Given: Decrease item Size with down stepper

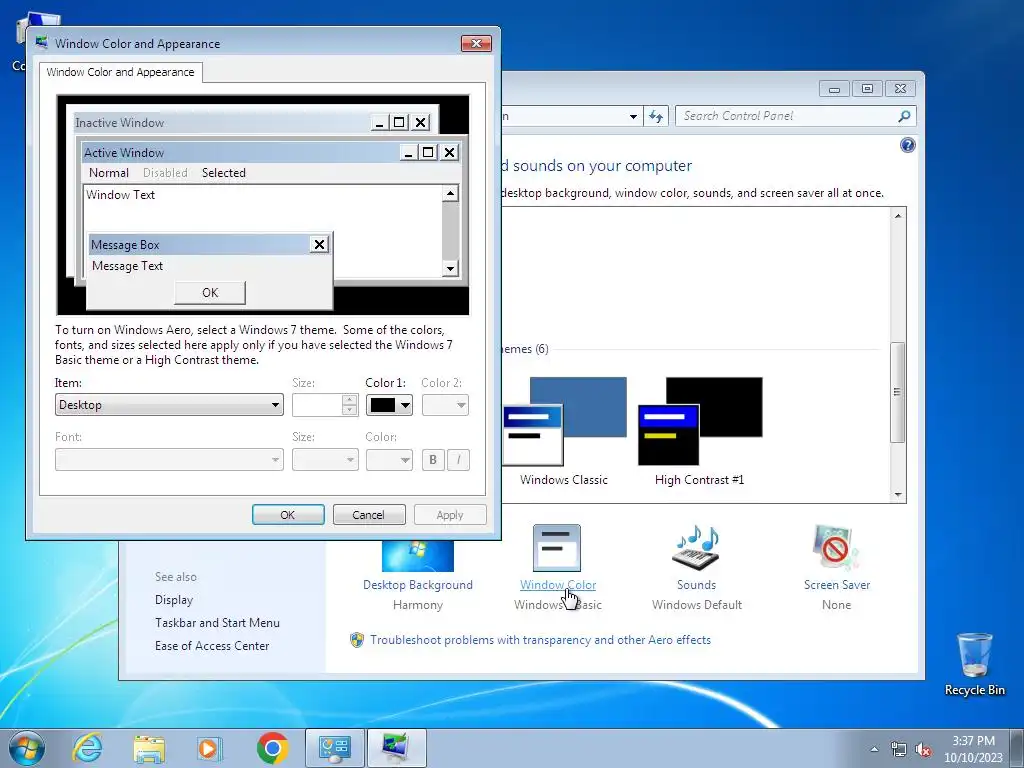Looking at the screenshot, I should 350,410.
